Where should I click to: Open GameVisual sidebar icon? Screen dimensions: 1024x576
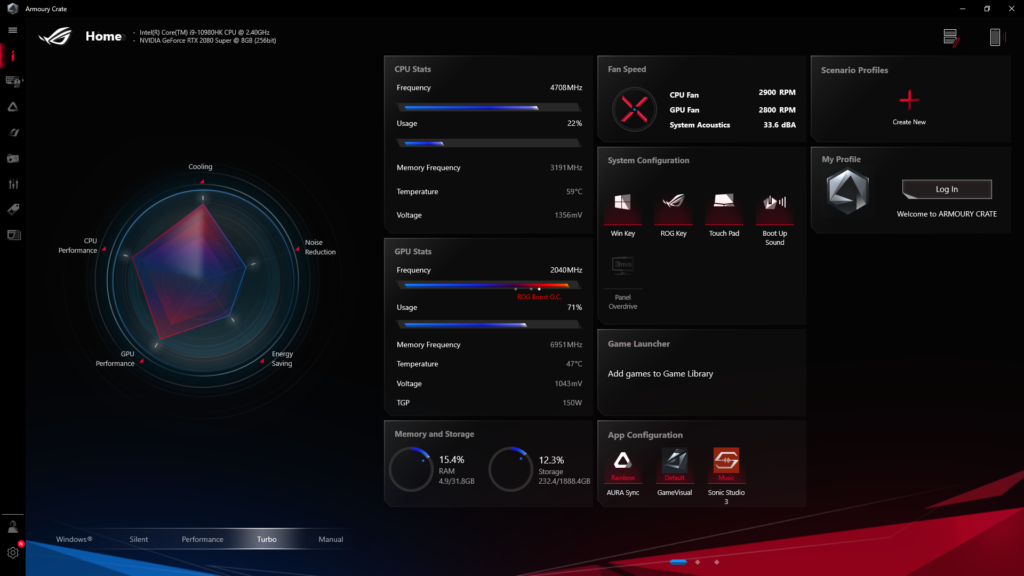(x=12, y=133)
